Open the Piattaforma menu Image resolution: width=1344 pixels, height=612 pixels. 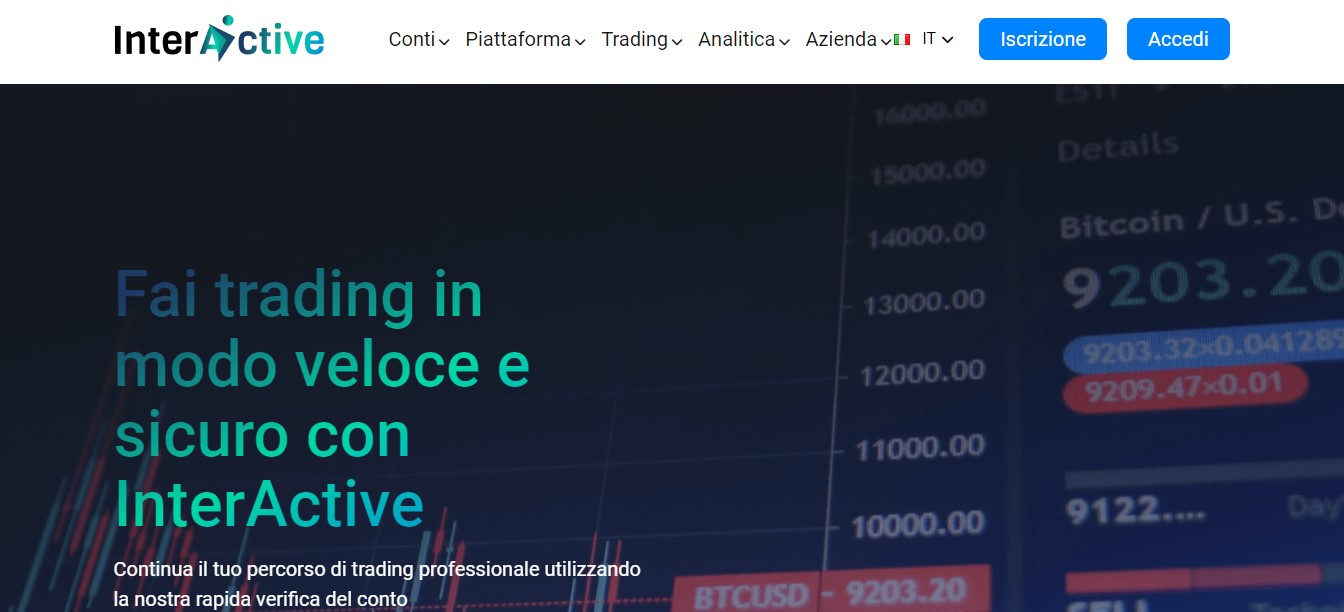(517, 40)
